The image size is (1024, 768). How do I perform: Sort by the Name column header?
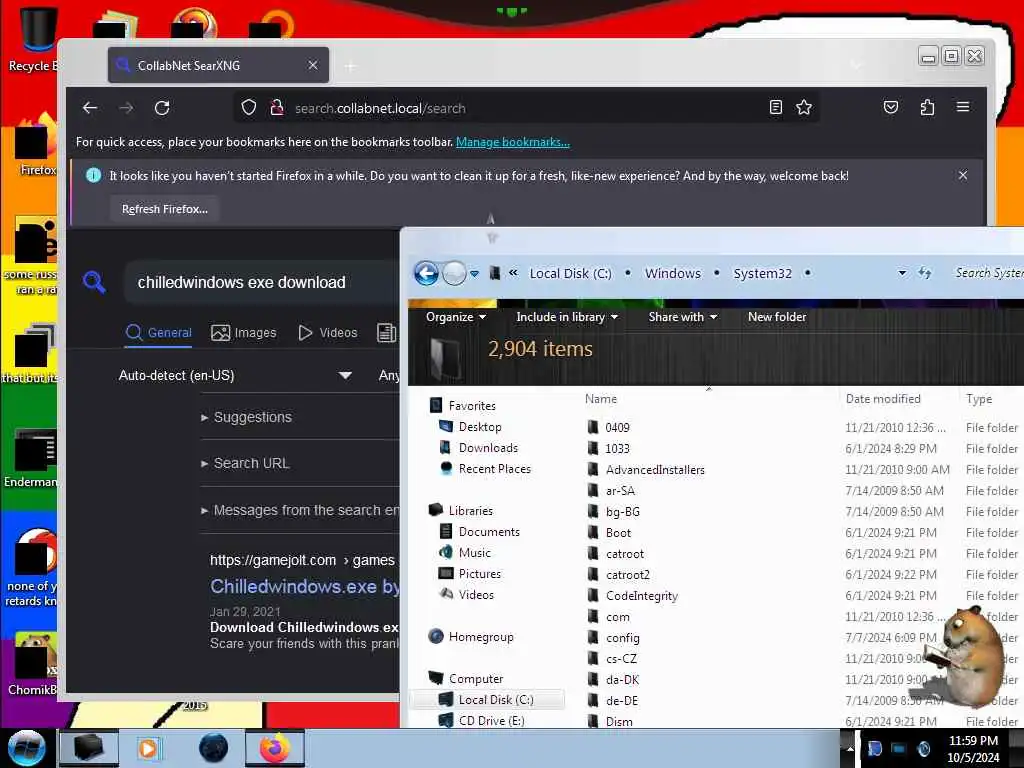click(600, 398)
